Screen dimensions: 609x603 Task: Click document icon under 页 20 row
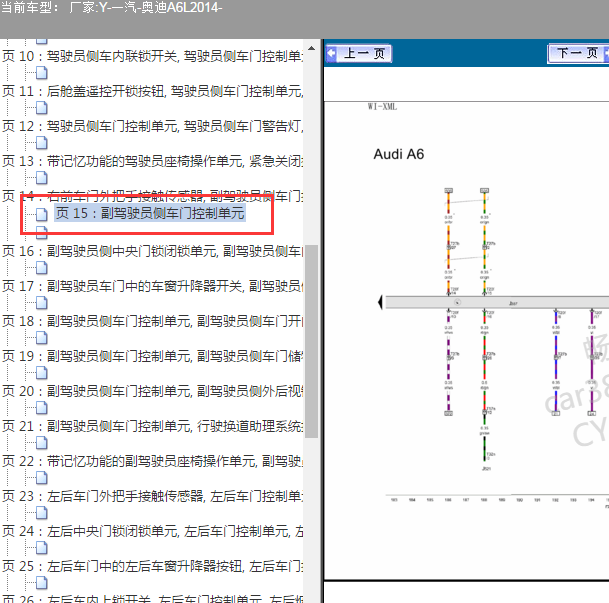[x=42, y=407]
